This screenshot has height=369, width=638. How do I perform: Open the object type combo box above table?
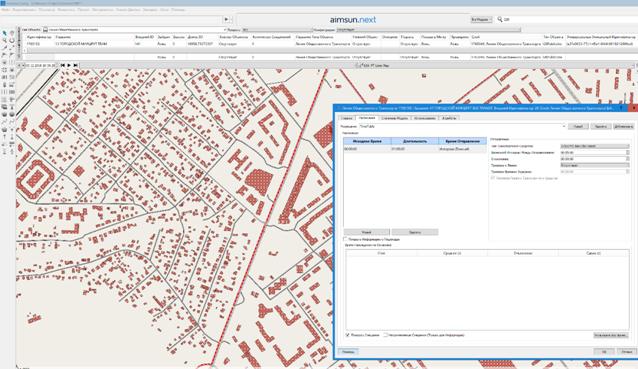(x=134, y=30)
